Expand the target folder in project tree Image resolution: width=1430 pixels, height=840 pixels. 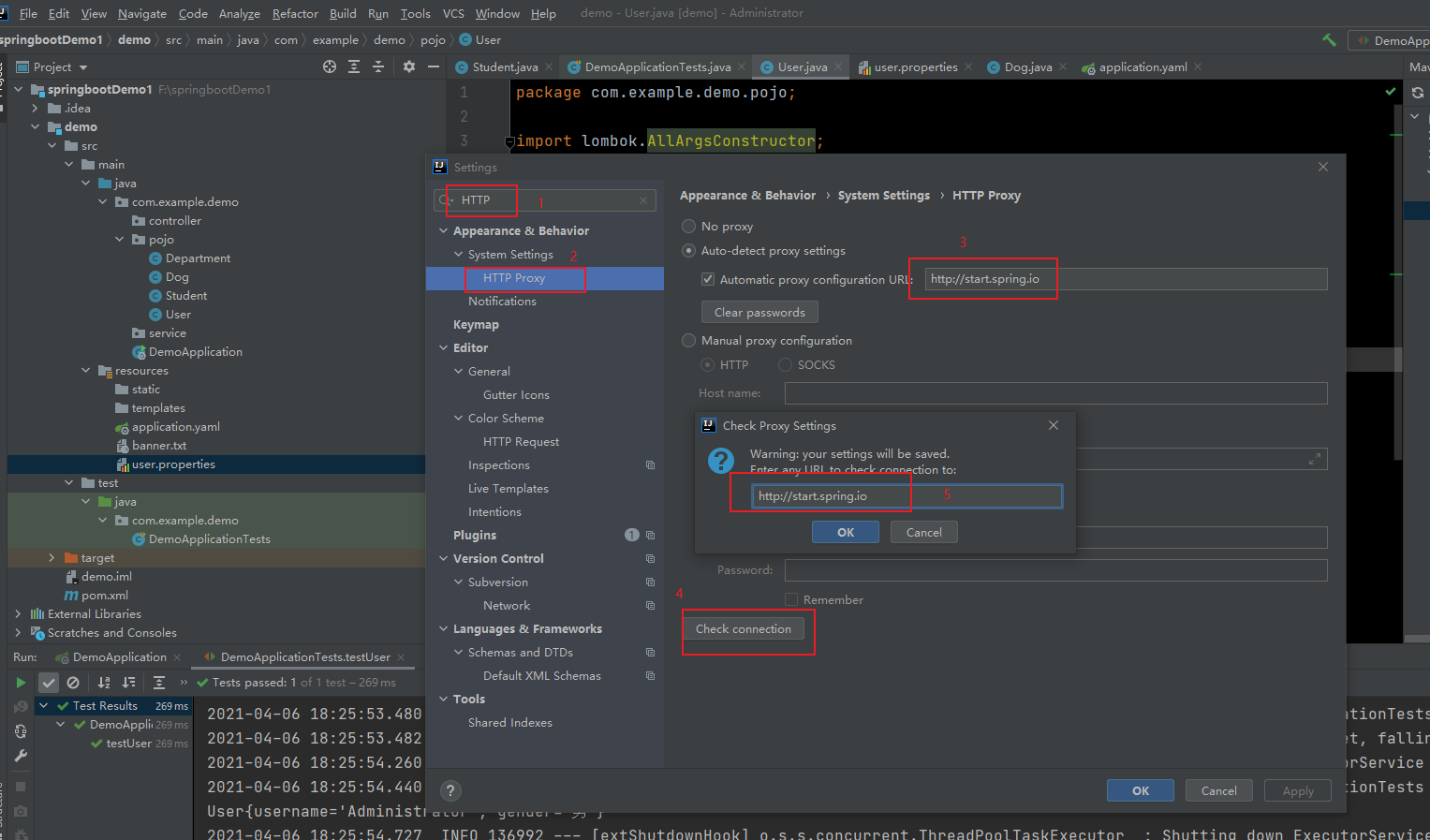point(52,558)
